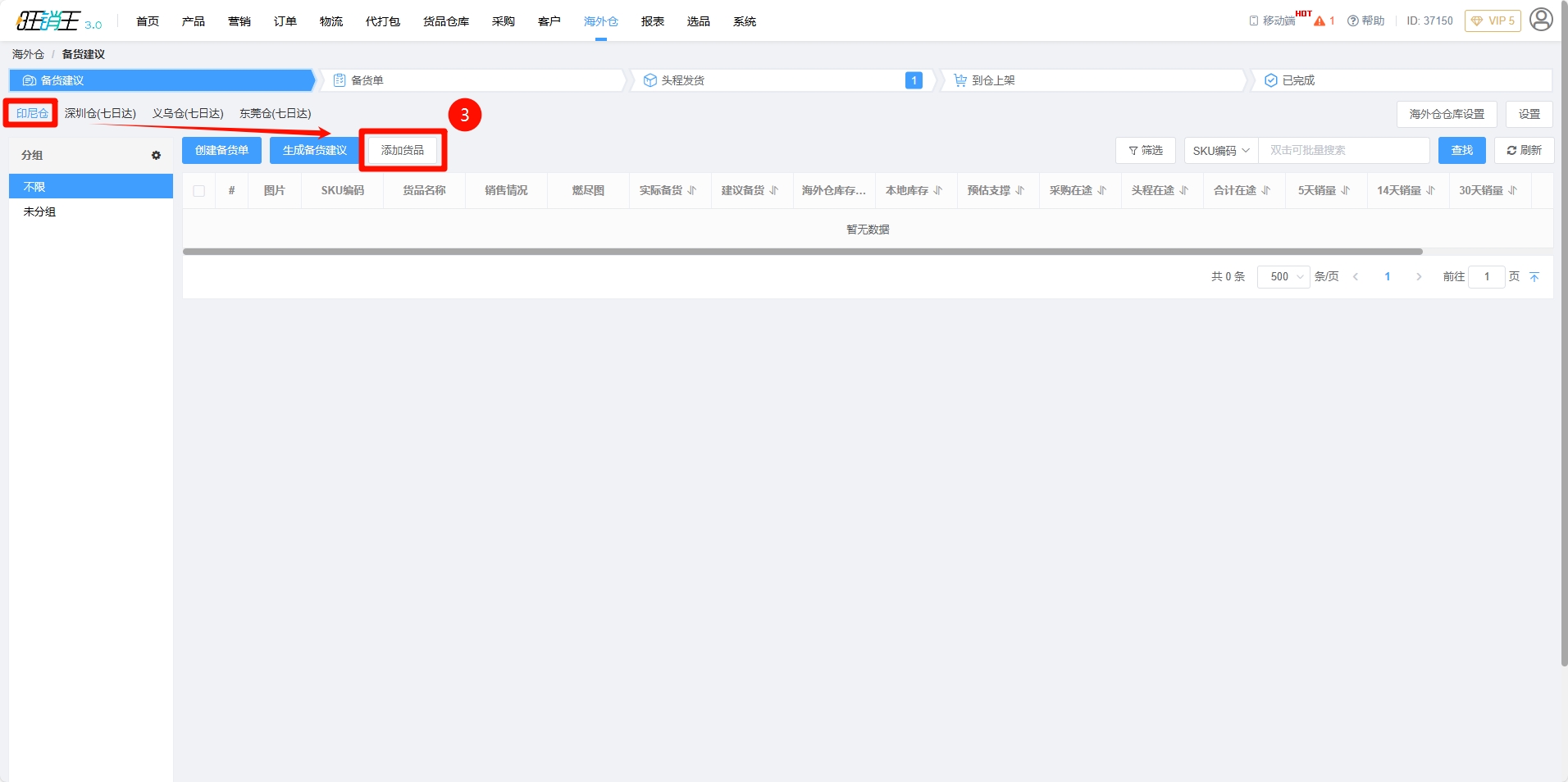Click the back-to-top arrow in pagination
Screen dimensions: 1568x782
point(1534,277)
